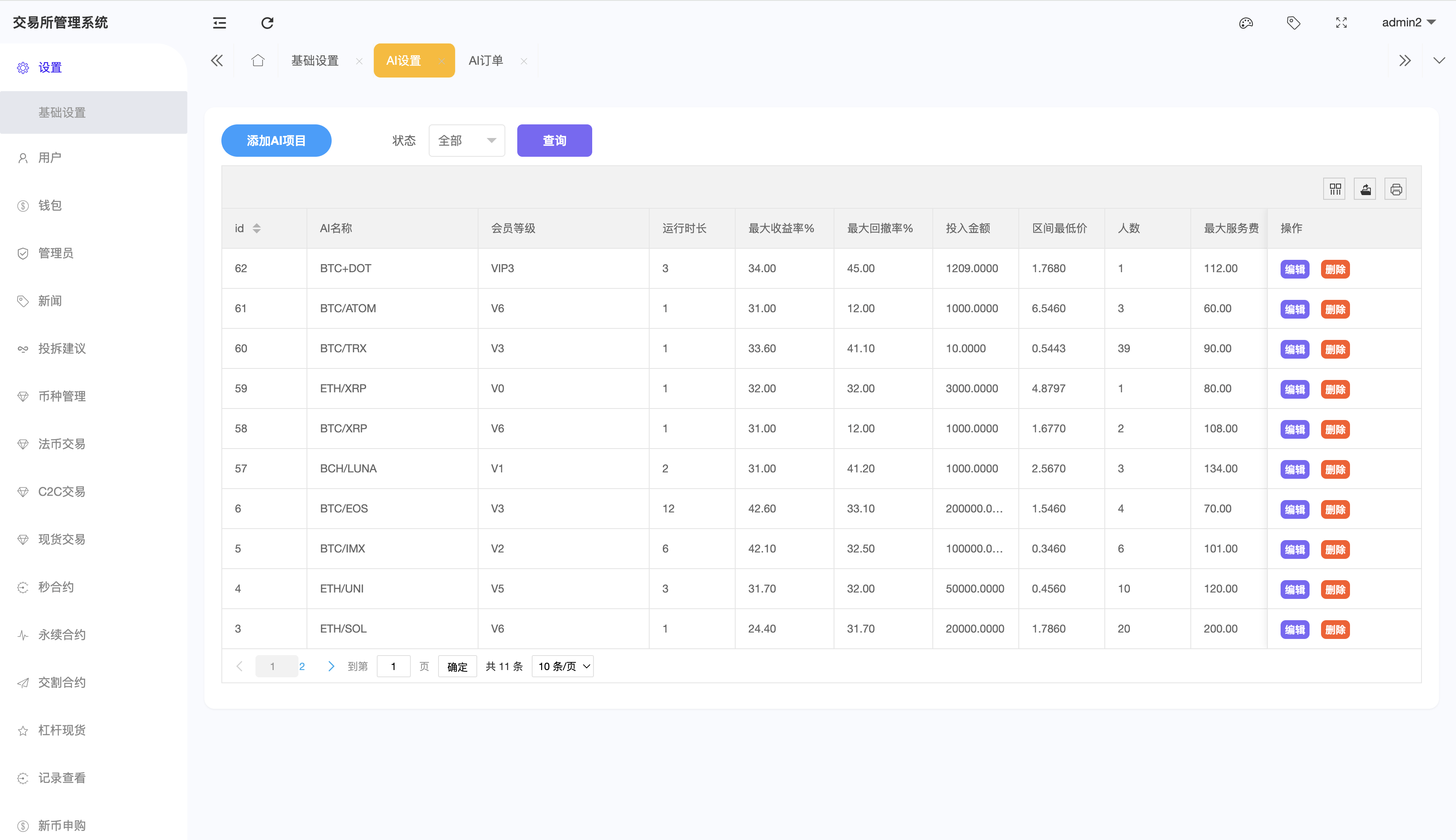Open the 投拆建议 sidebar menu
This screenshot has width=1456, height=840.
click(x=93, y=348)
